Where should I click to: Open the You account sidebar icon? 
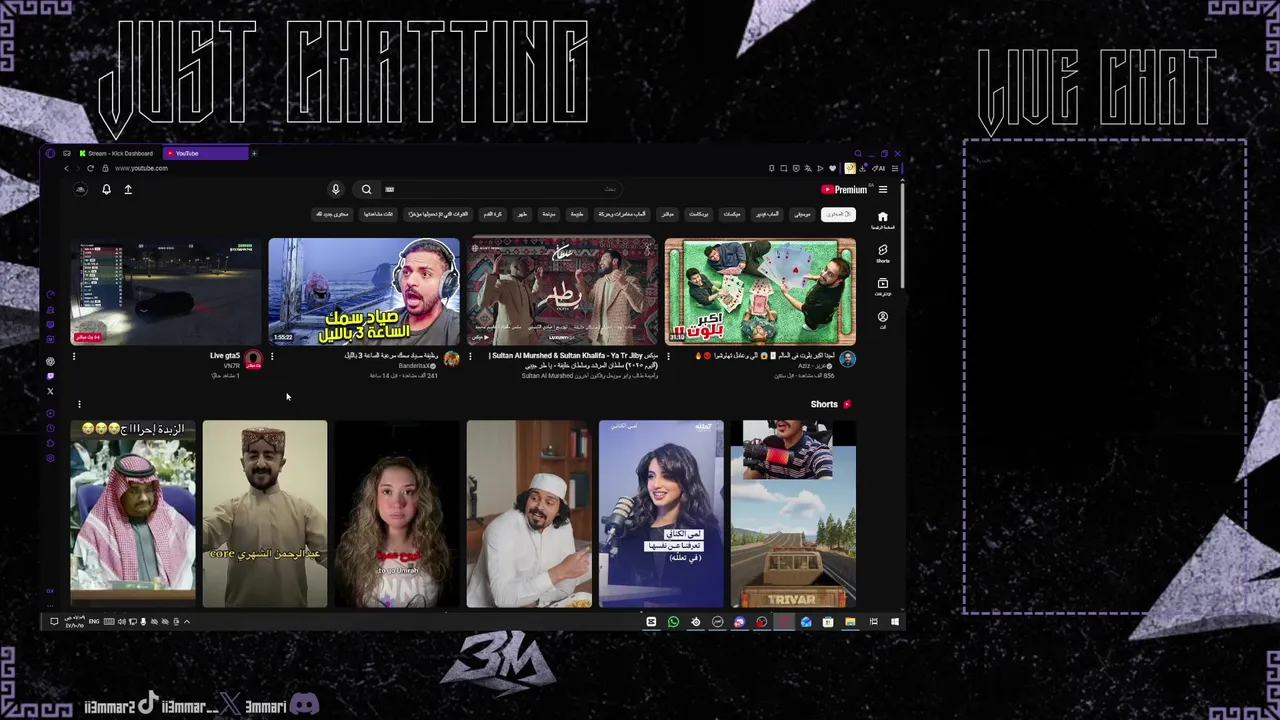pyautogui.click(x=882, y=320)
